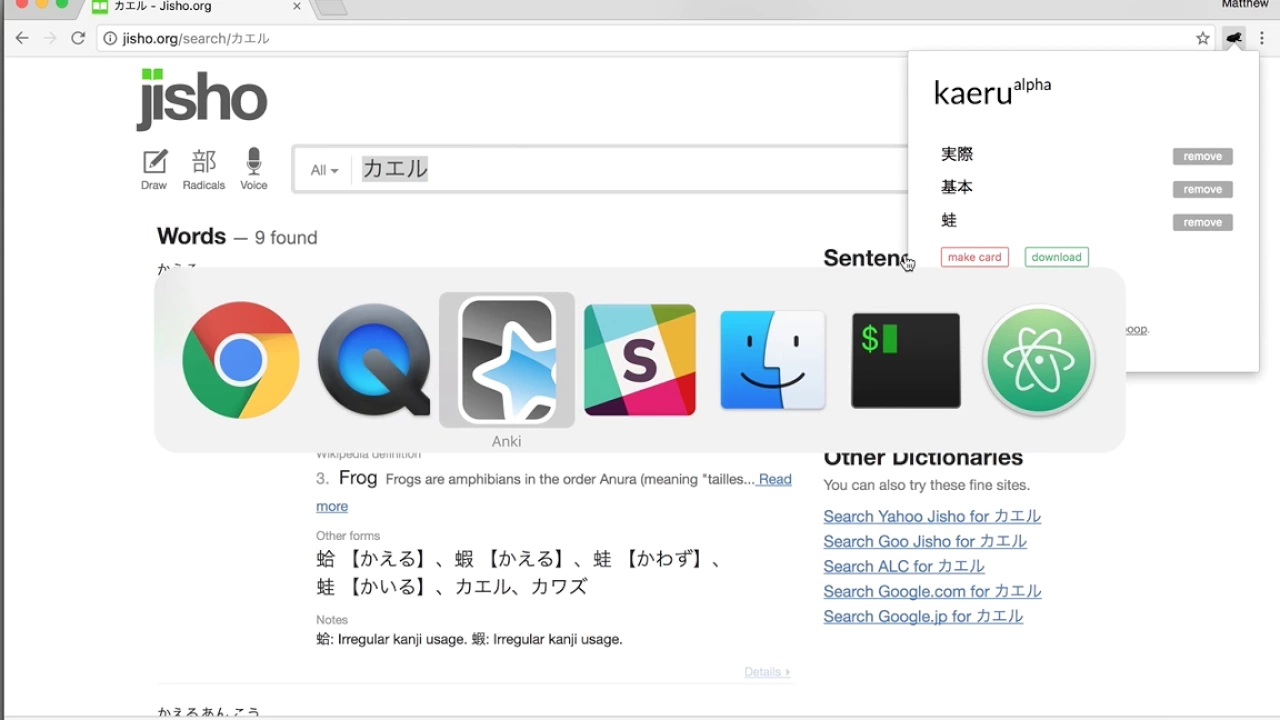
Task: Click the 基本 word in kaeru popup
Action: (957, 187)
